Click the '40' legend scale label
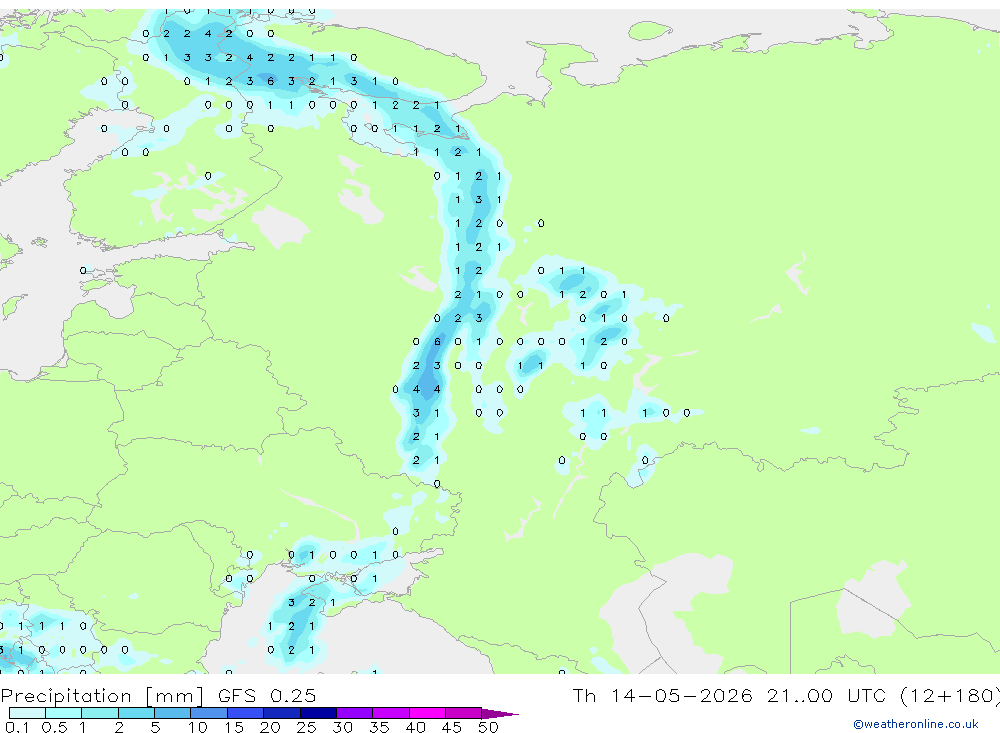Screen dimensions: 1000x733 (x=415, y=727)
